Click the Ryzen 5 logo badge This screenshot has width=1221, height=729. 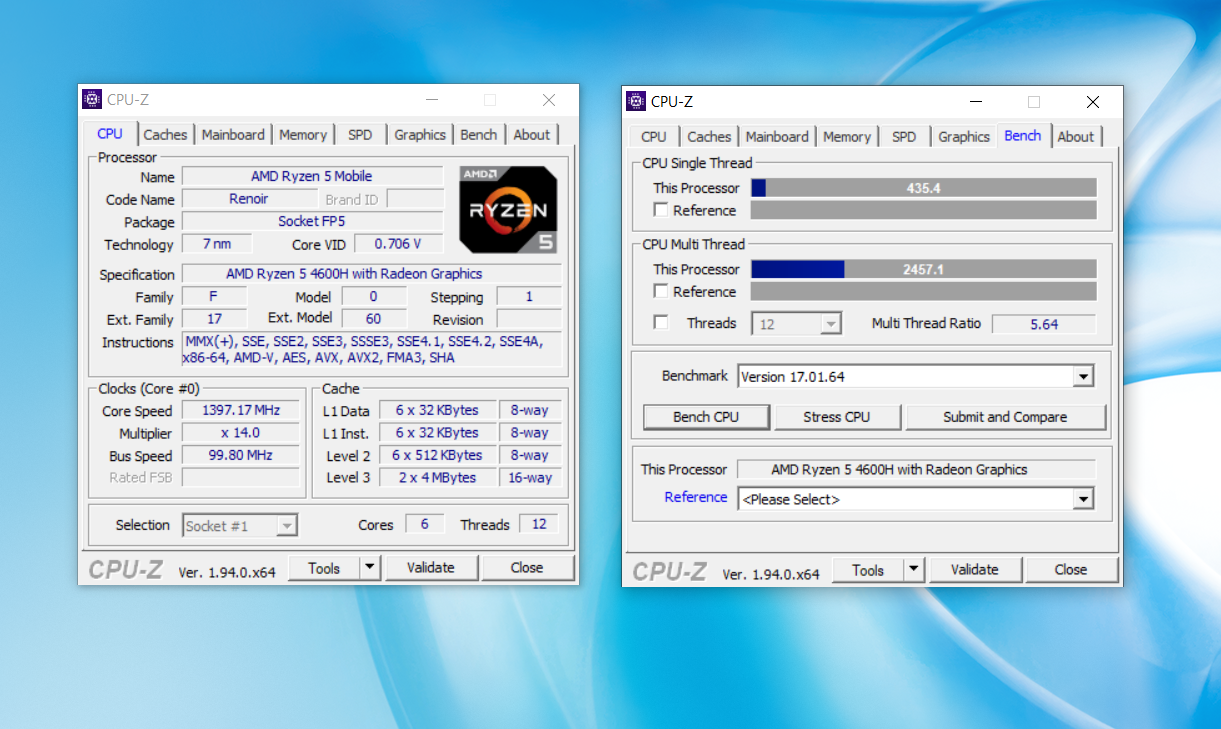(x=508, y=209)
